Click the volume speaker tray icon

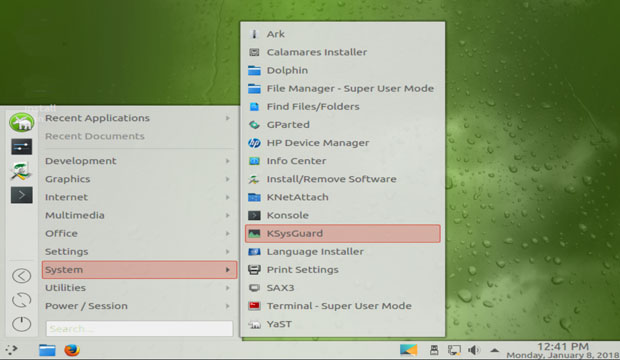click(x=474, y=350)
